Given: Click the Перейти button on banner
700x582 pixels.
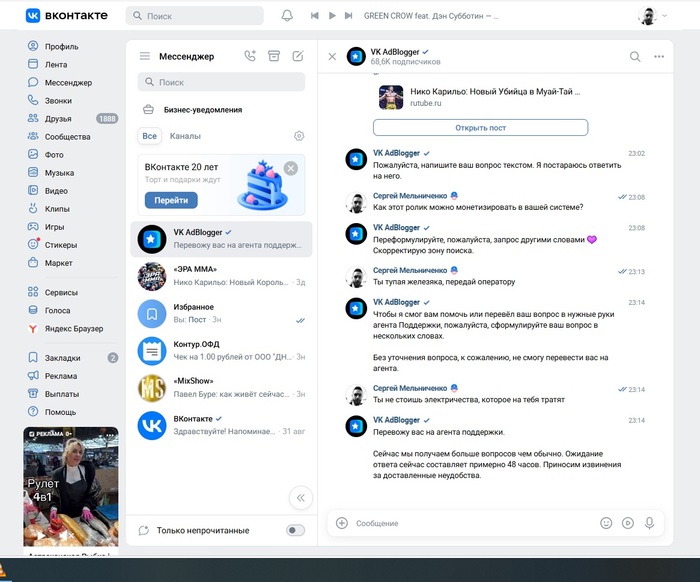Looking at the screenshot, I should click(171, 200).
